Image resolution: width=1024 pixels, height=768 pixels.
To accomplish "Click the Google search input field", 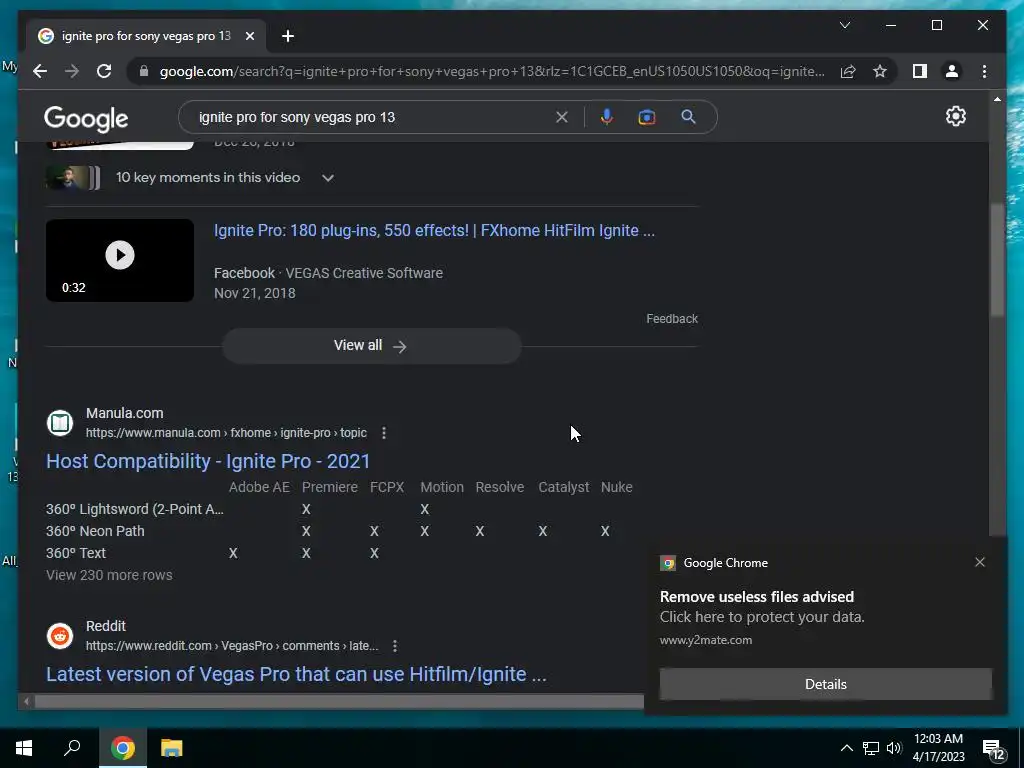I will pyautogui.click(x=372, y=118).
